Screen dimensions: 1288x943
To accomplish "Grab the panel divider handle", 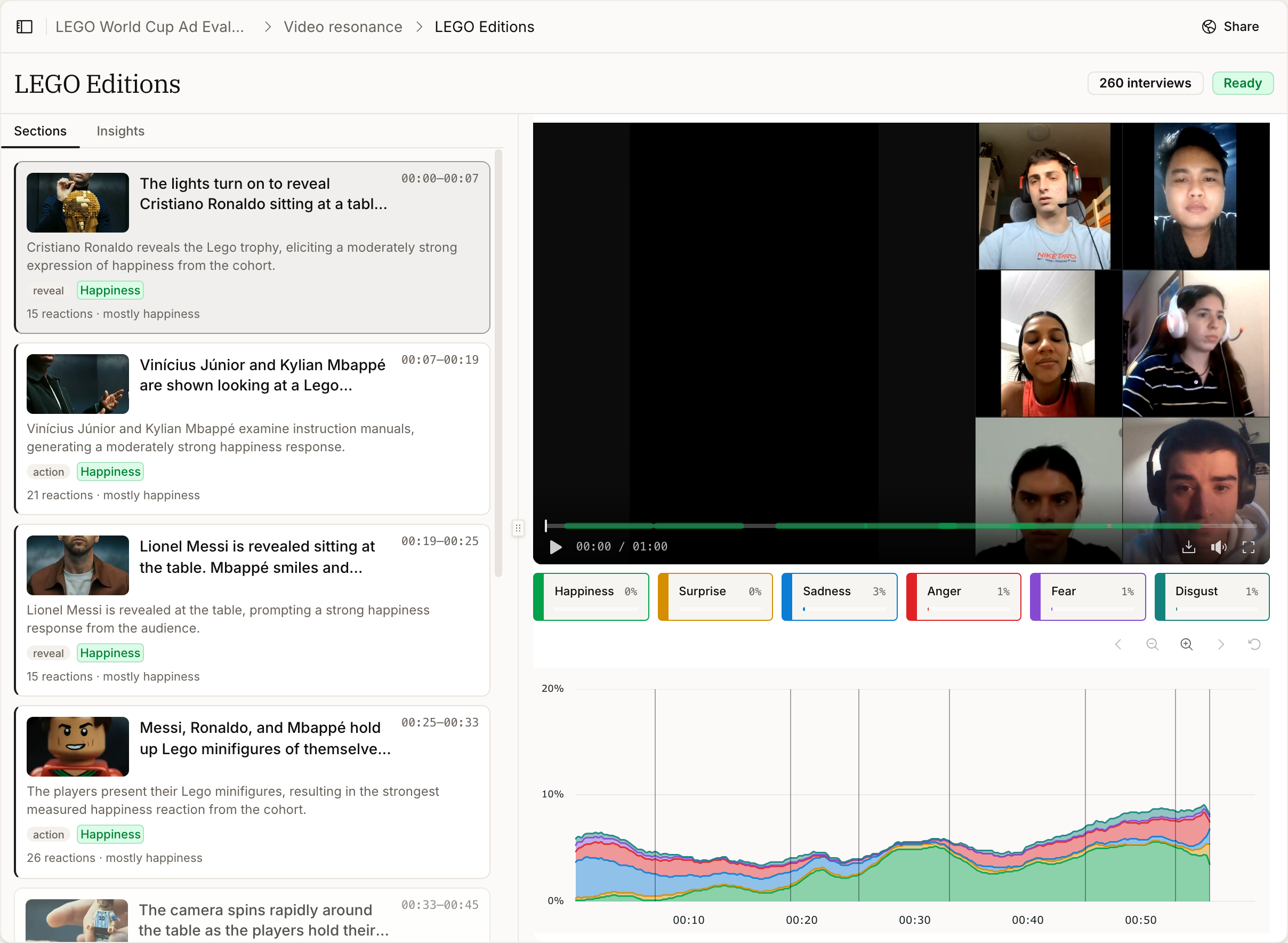I will pyautogui.click(x=518, y=528).
